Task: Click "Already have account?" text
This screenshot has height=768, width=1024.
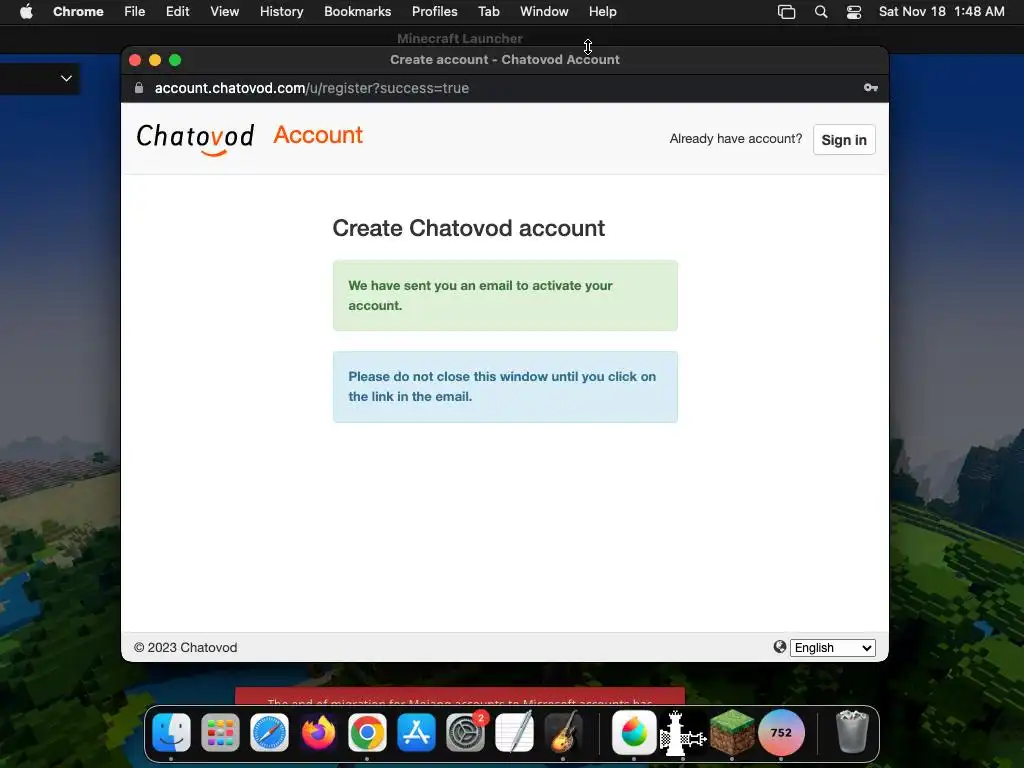Action: [735, 138]
